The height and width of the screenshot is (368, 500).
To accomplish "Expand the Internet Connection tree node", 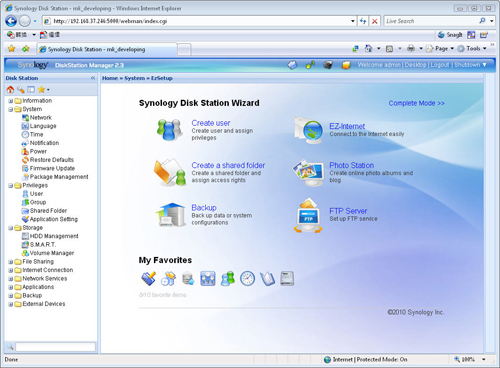I will pos(10,270).
